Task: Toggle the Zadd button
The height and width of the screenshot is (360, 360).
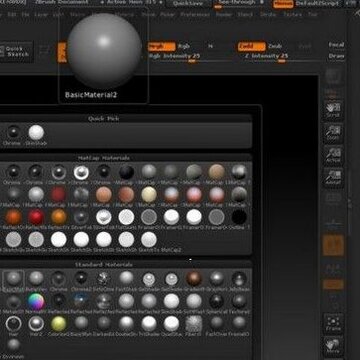Action: pyautogui.click(x=252, y=46)
